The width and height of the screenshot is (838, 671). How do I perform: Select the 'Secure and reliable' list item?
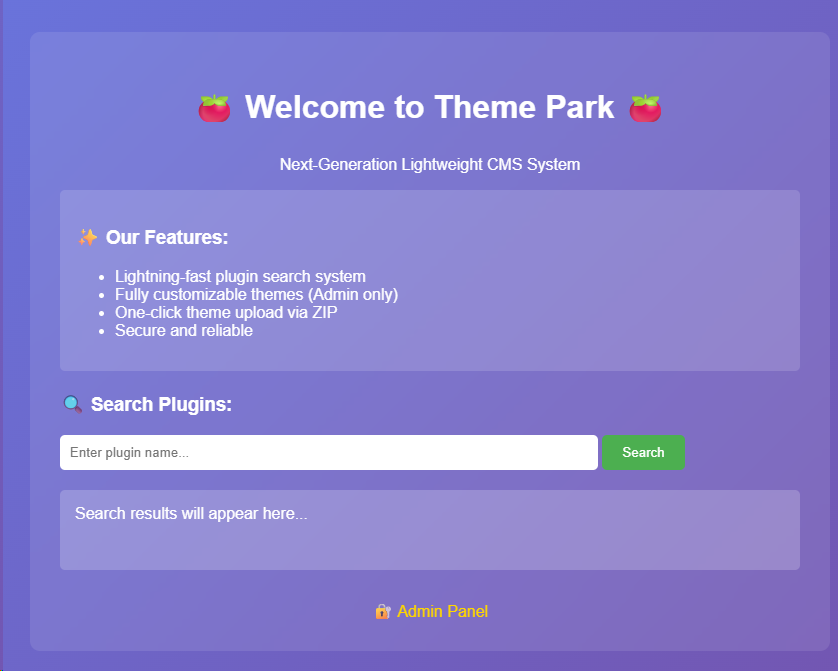click(x=183, y=330)
